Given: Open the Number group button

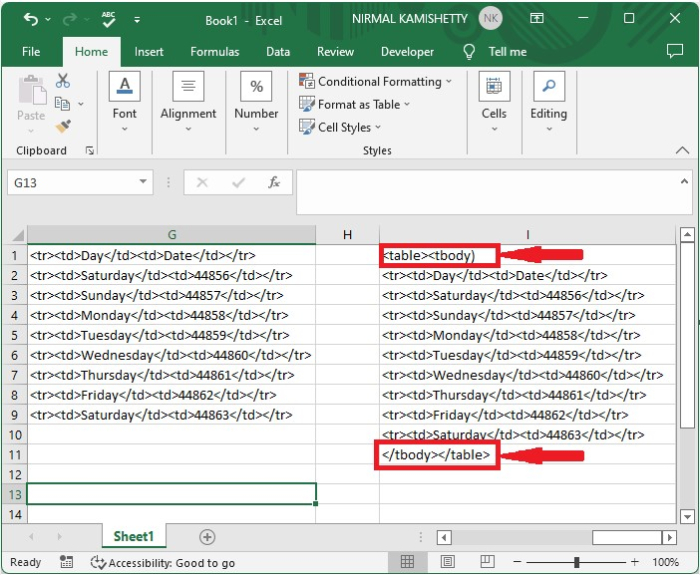Looking at the screenshot, I should (x=256, y=102).
